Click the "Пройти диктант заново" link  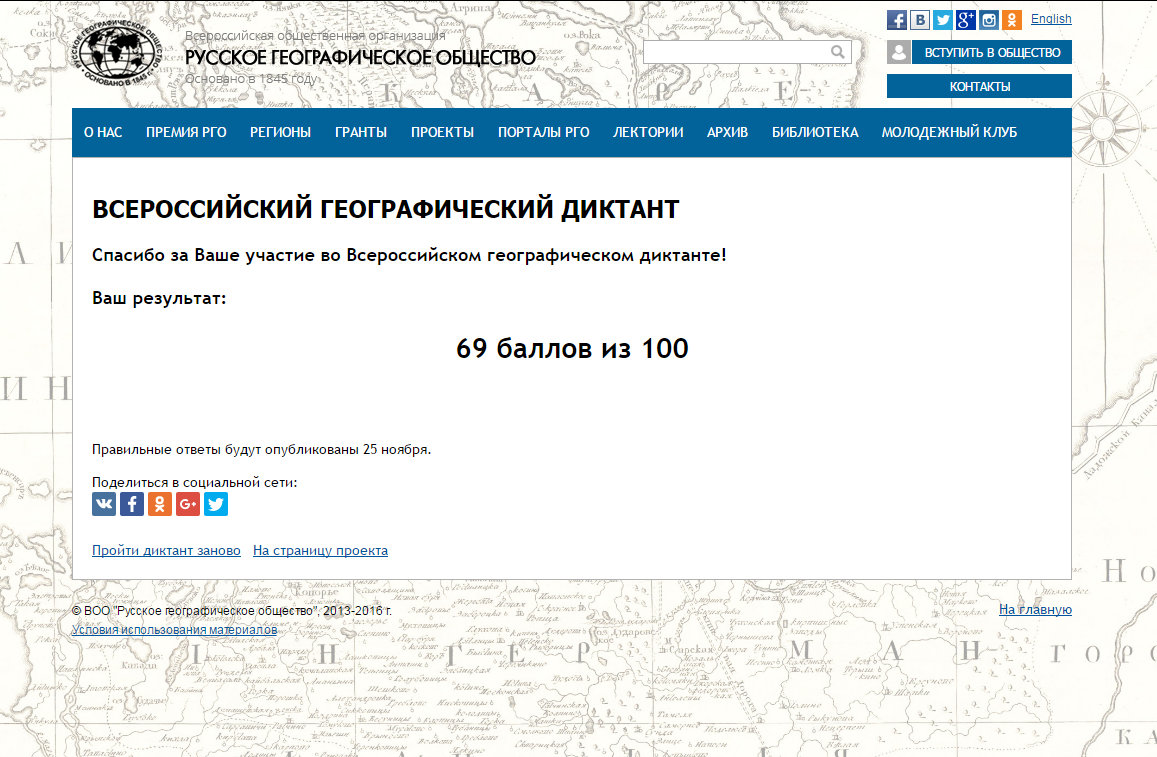(166, 551)
